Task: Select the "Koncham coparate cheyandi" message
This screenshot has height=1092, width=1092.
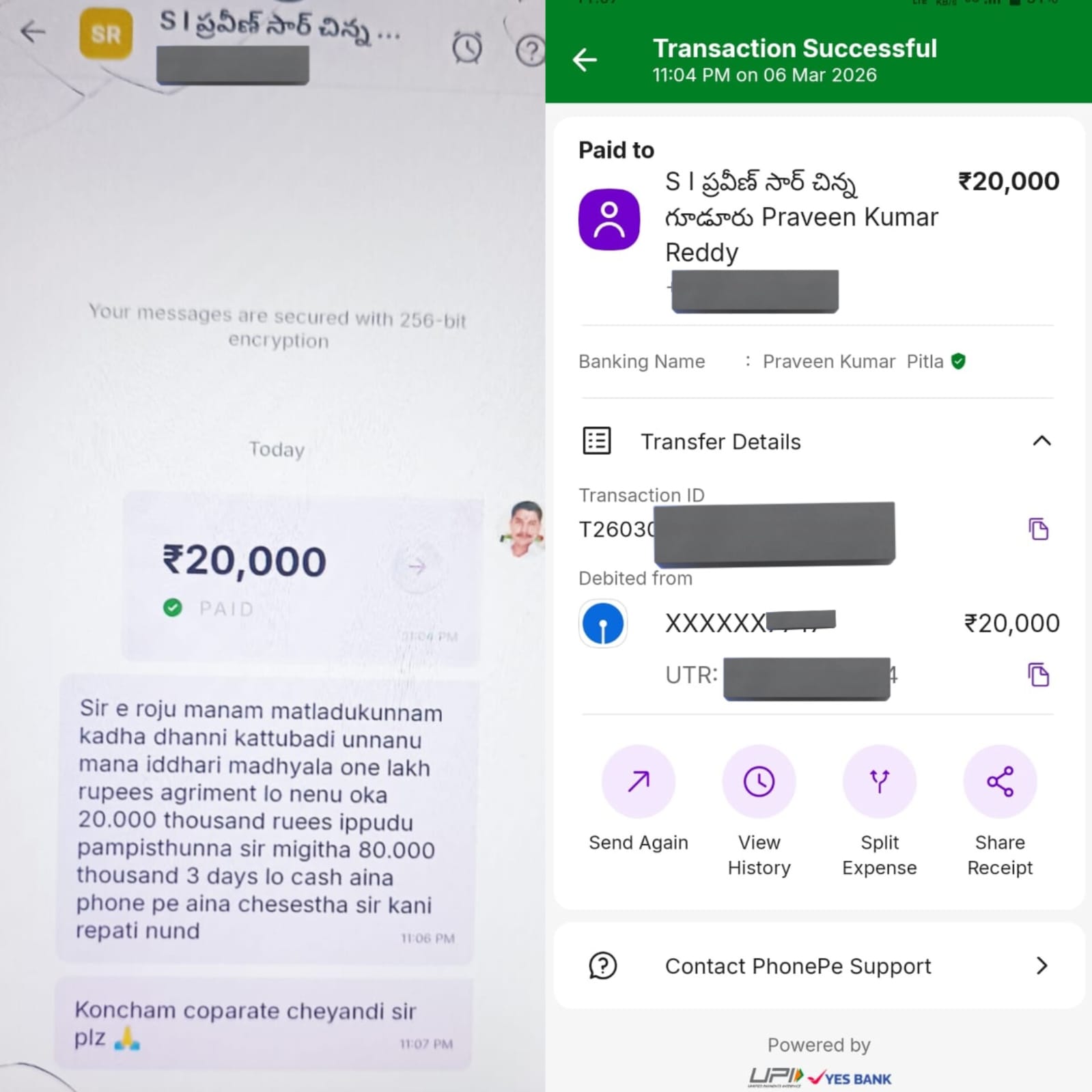Action: (x=264, y=1023)
